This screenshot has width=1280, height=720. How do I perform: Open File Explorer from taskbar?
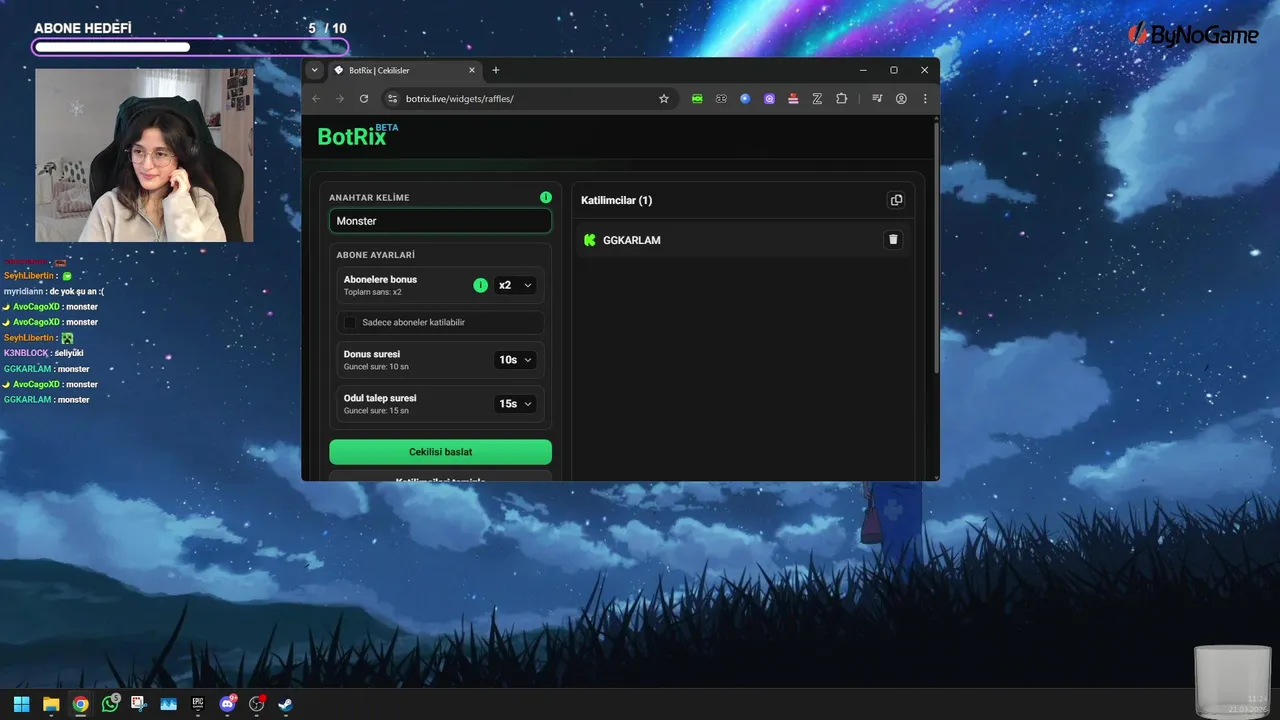point(51,704)
